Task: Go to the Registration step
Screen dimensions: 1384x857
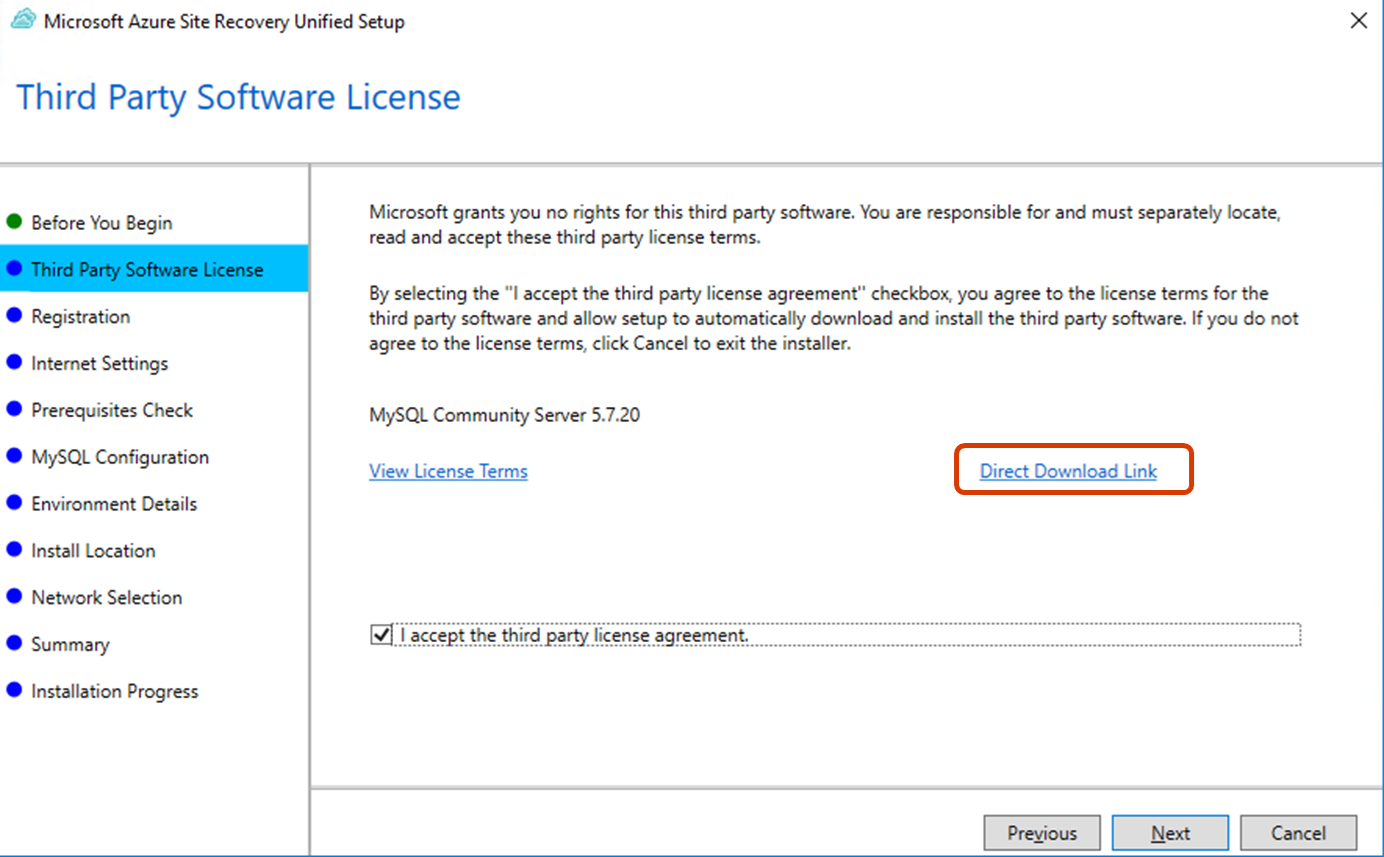Action: (81, 316)
